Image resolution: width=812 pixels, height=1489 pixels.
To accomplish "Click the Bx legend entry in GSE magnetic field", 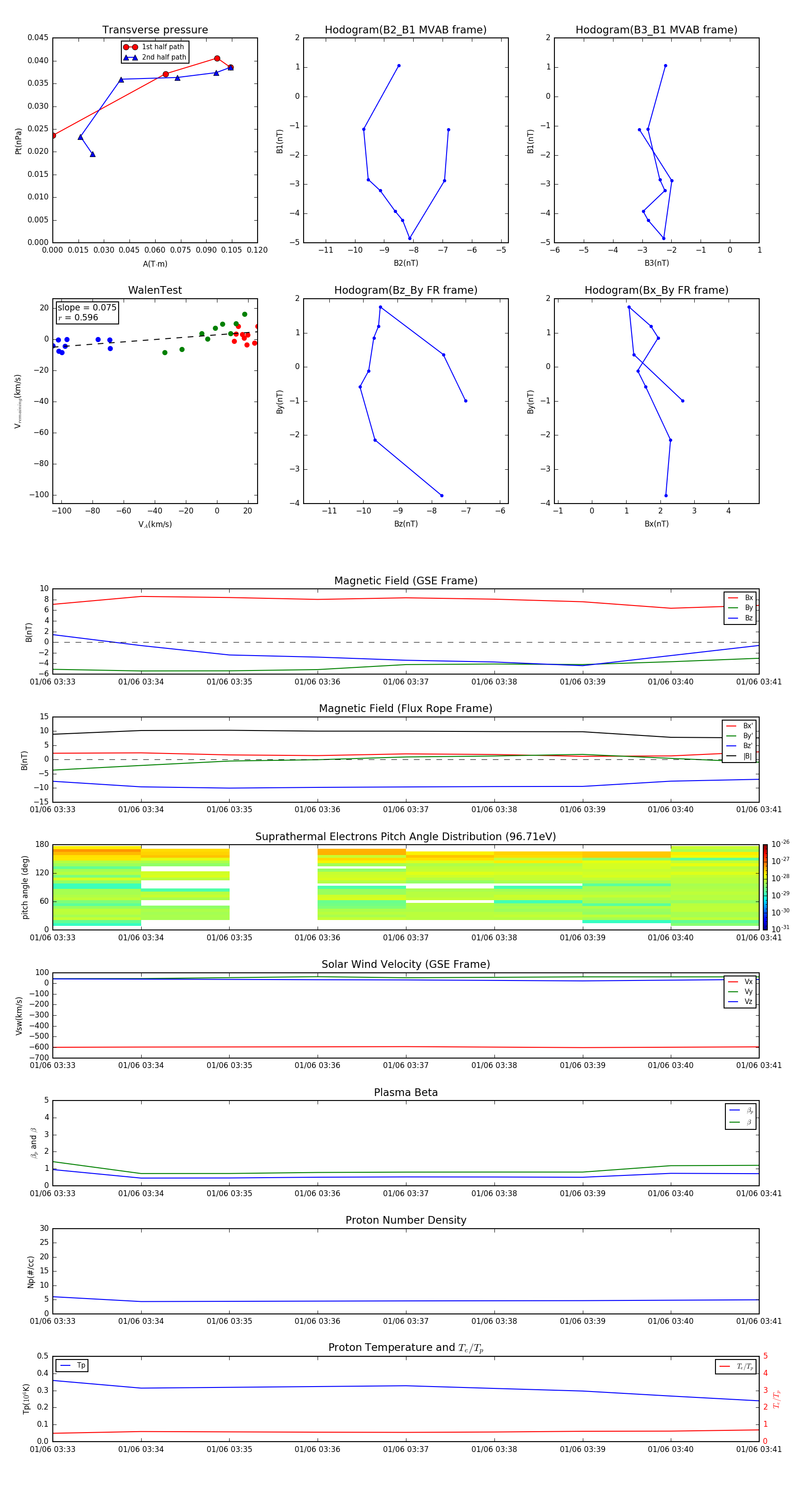I will (740, 598).
